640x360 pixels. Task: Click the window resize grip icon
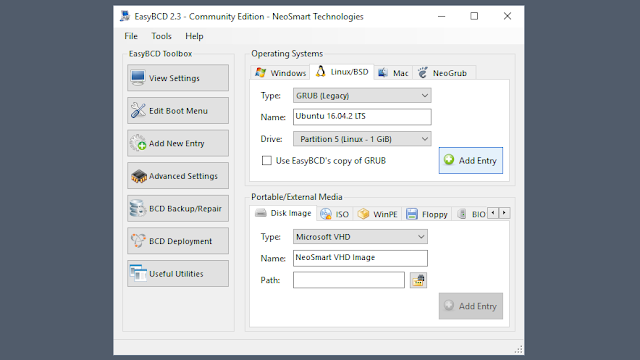tap(518, 349)
